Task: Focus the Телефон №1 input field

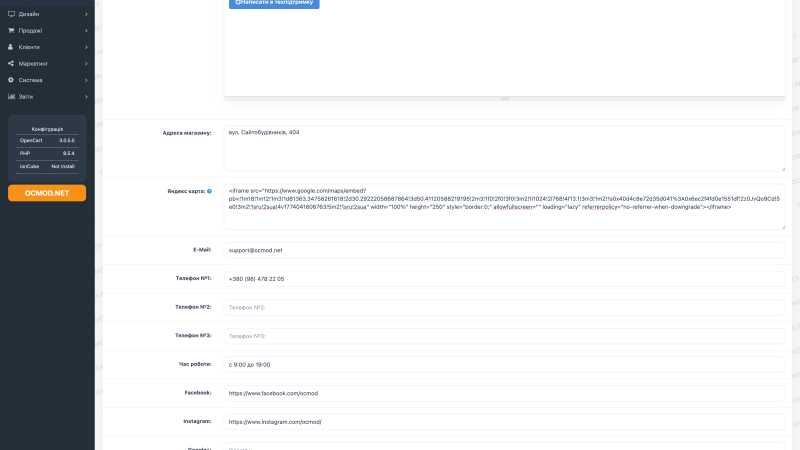Action: (505, 279)
